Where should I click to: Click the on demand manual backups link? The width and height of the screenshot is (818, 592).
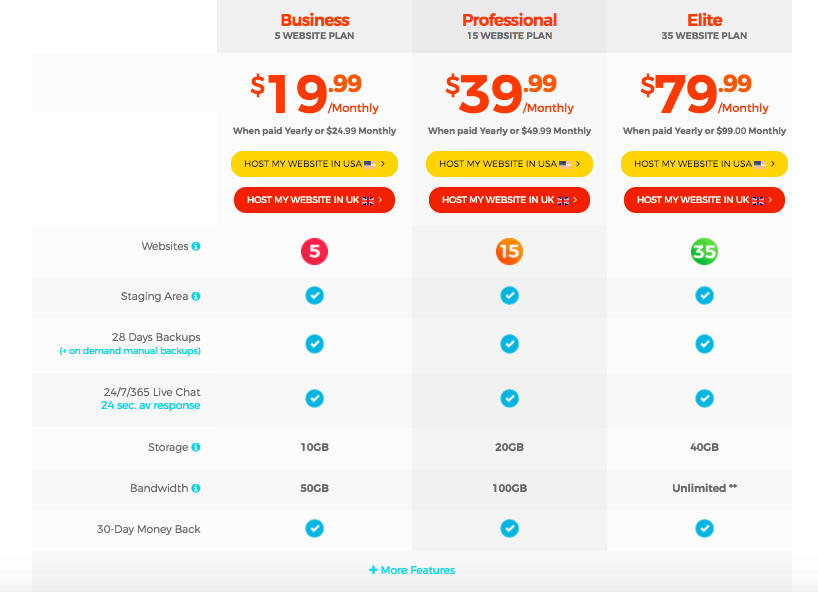[x=130, y=351]
